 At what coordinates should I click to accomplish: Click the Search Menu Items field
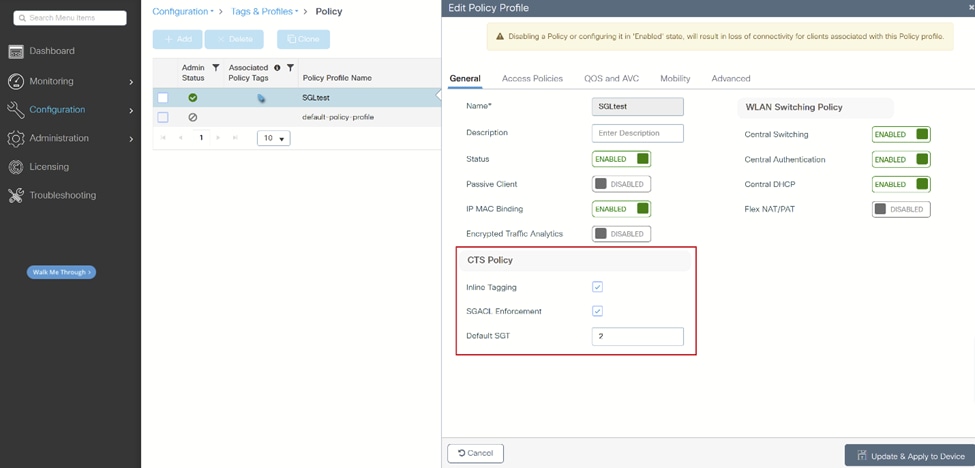pyautogui.click(x=70, y=18)
